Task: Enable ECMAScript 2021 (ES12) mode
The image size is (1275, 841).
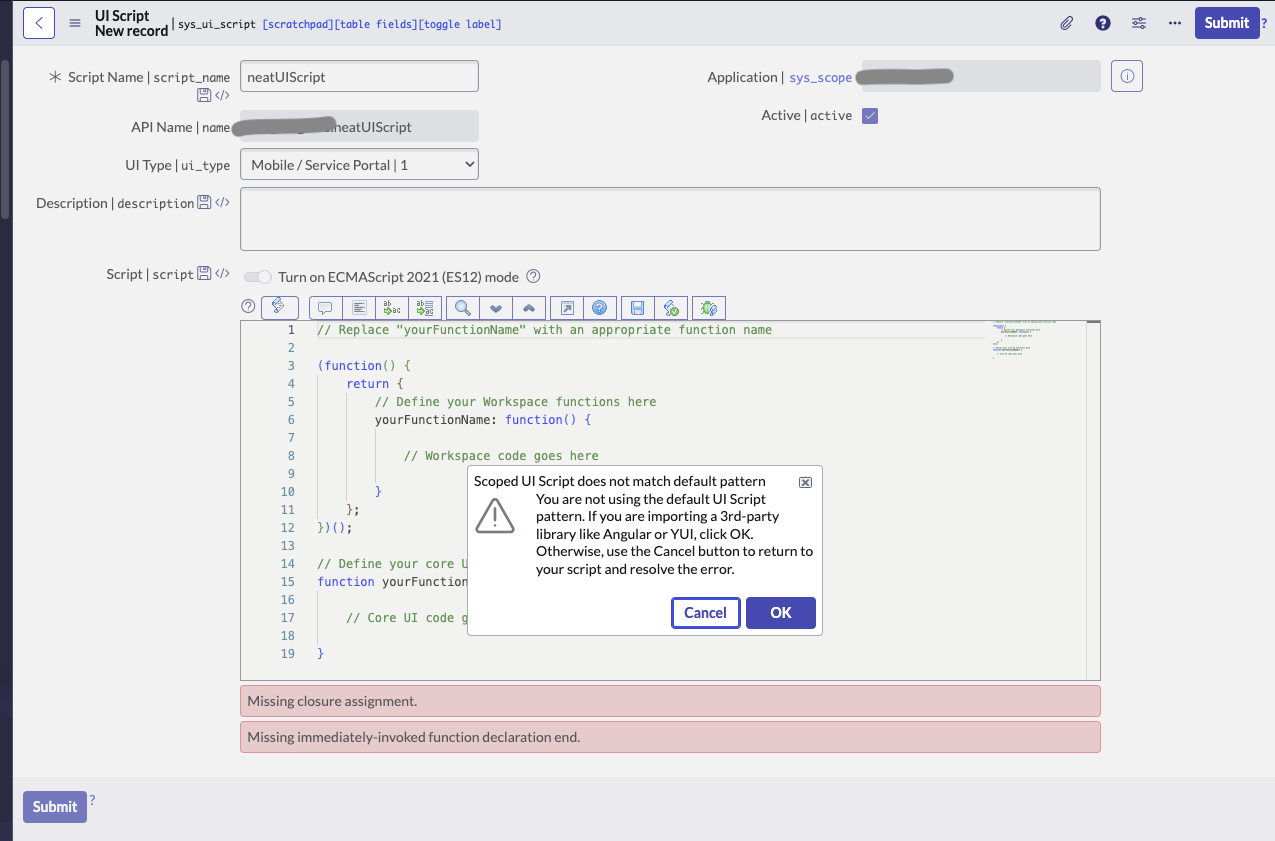Action: [257, 277]
